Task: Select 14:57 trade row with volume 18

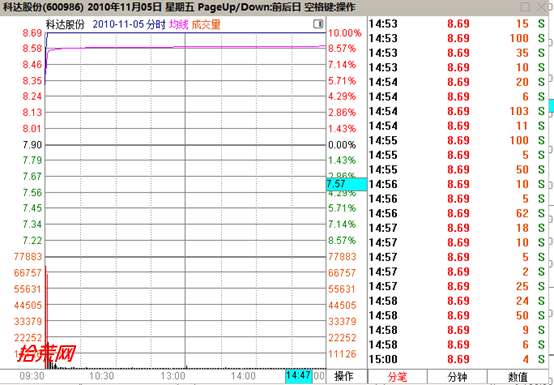Action: point(457,228)
